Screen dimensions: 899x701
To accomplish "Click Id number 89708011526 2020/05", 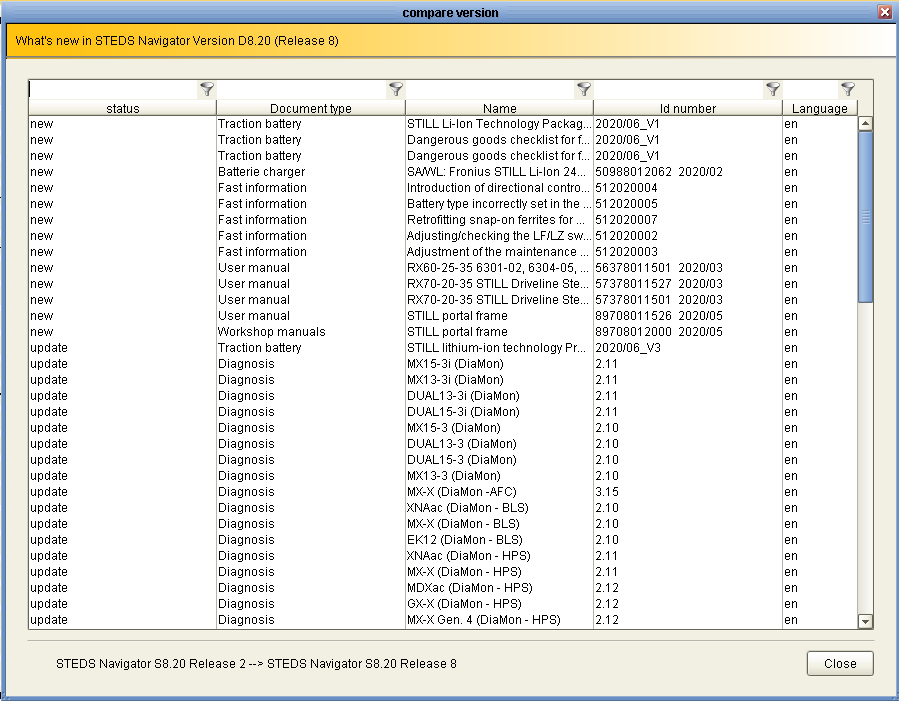I will [x=659, y=316].
